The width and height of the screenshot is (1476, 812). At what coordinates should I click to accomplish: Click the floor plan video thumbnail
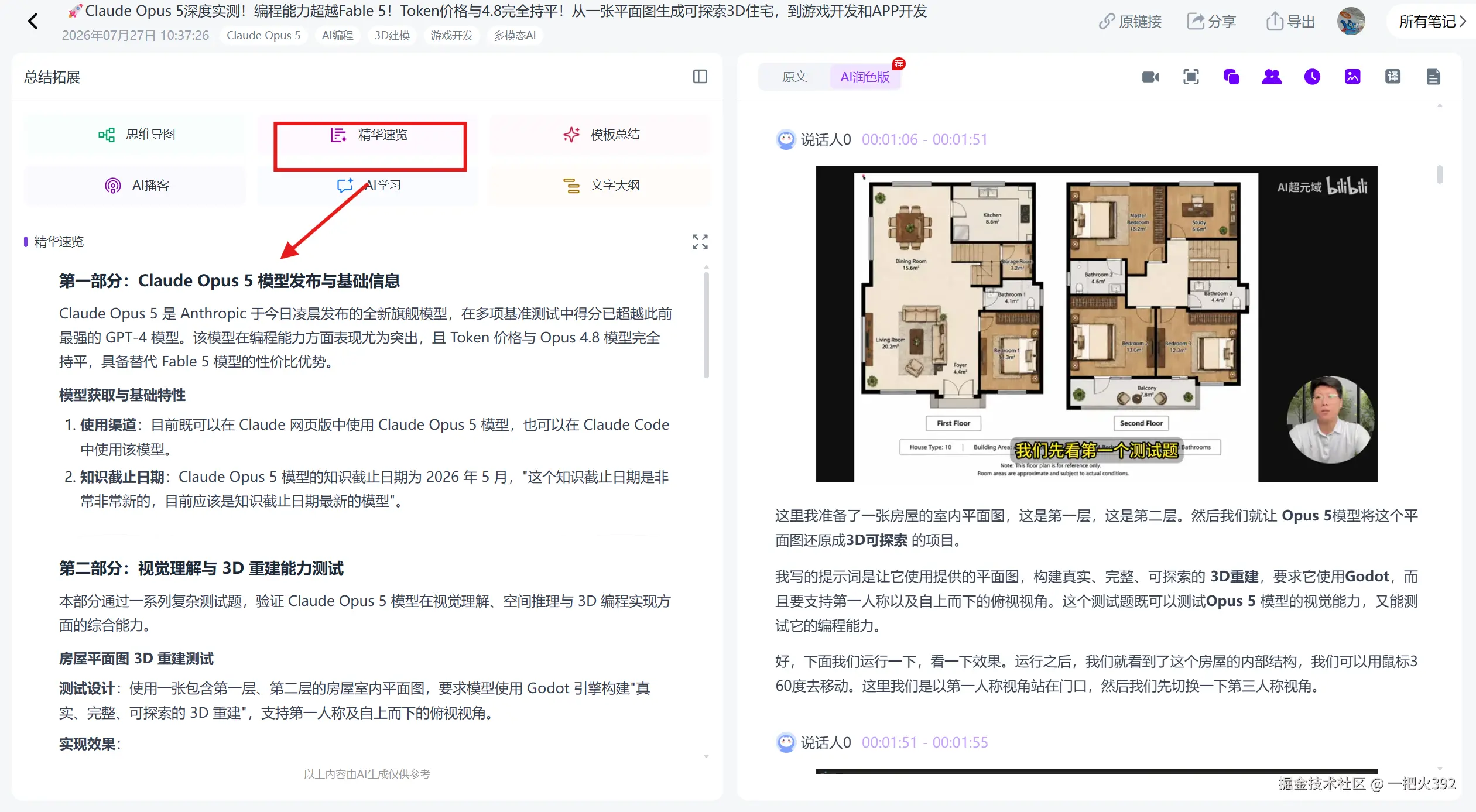point(1097,324)
